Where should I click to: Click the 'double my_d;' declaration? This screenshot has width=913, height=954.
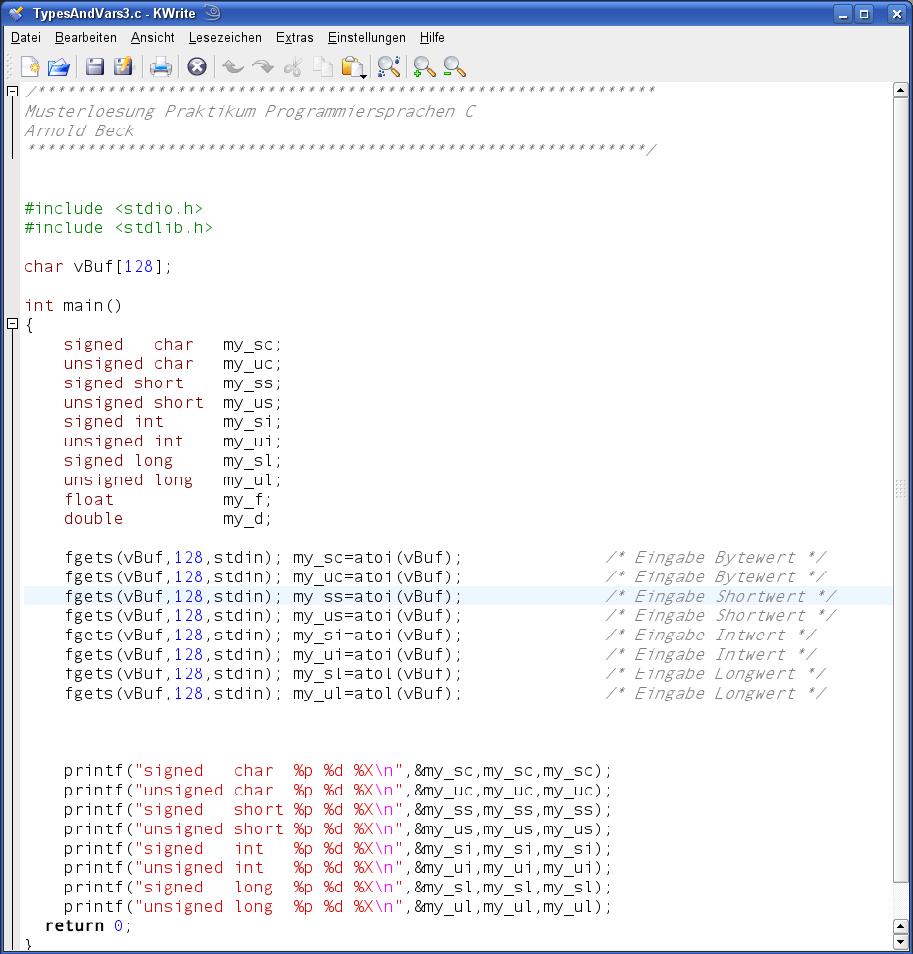pos(168,519)
